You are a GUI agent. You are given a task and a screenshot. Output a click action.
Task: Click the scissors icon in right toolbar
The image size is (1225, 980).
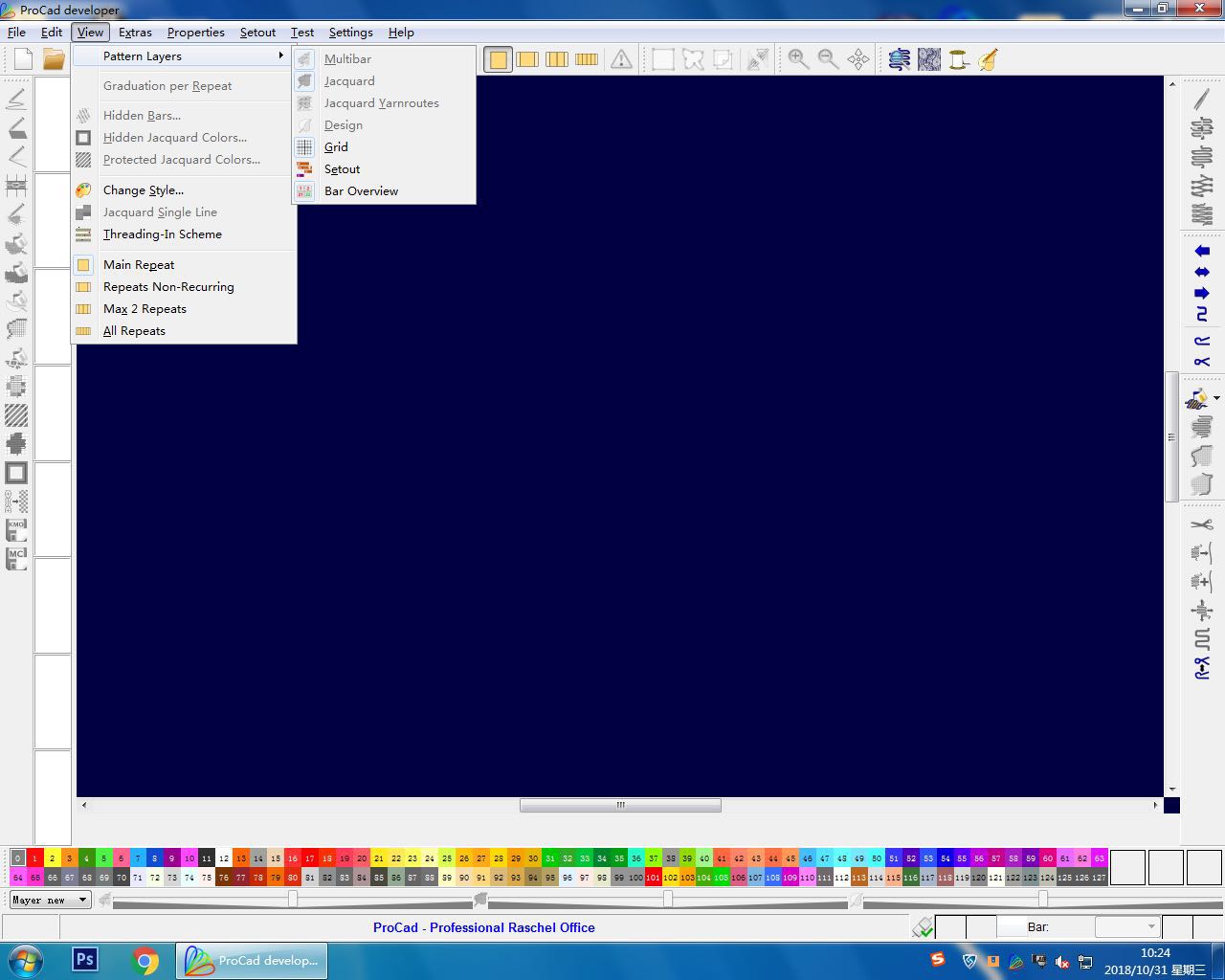pos(1202,523)
